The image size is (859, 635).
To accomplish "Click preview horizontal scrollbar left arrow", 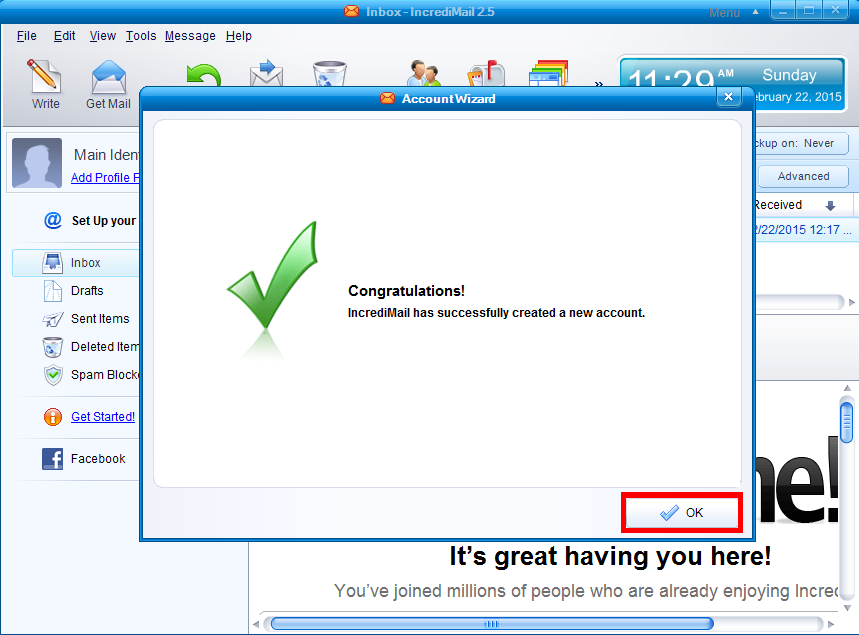I will (x=256, y=624).
